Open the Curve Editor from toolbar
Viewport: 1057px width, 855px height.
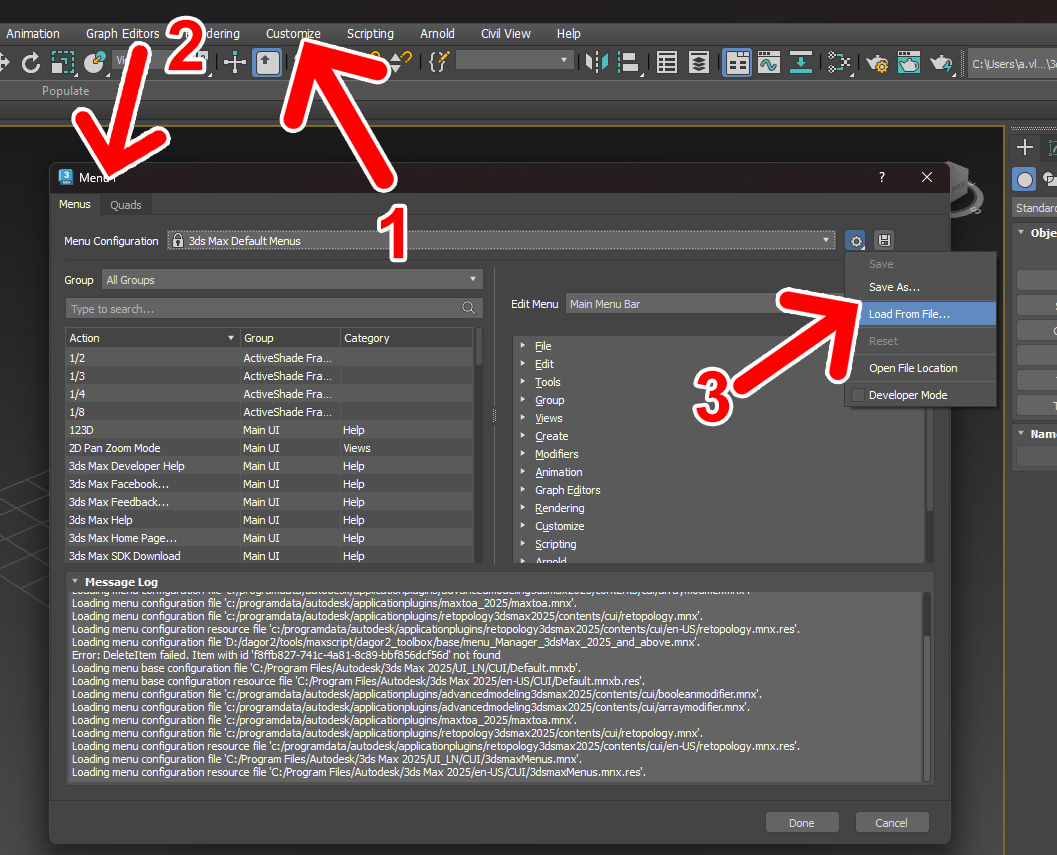pos(768,63)
